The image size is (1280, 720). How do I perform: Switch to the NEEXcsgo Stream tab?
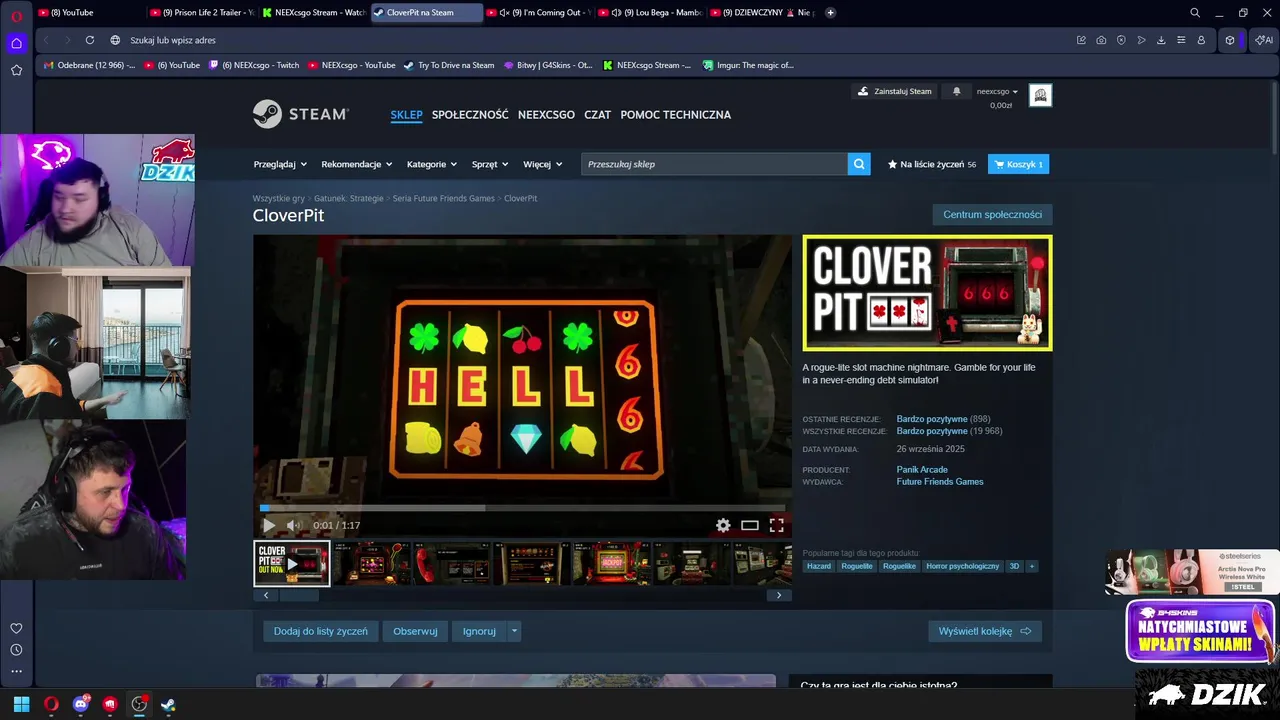314,13
